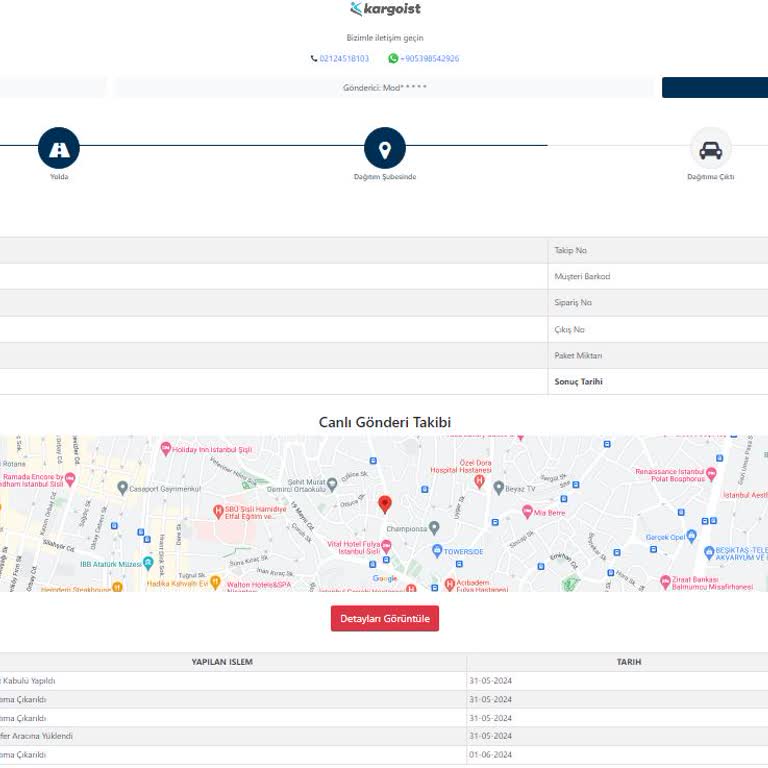Click the Dağıtıma Çıktı car icon

pos(711,148)
